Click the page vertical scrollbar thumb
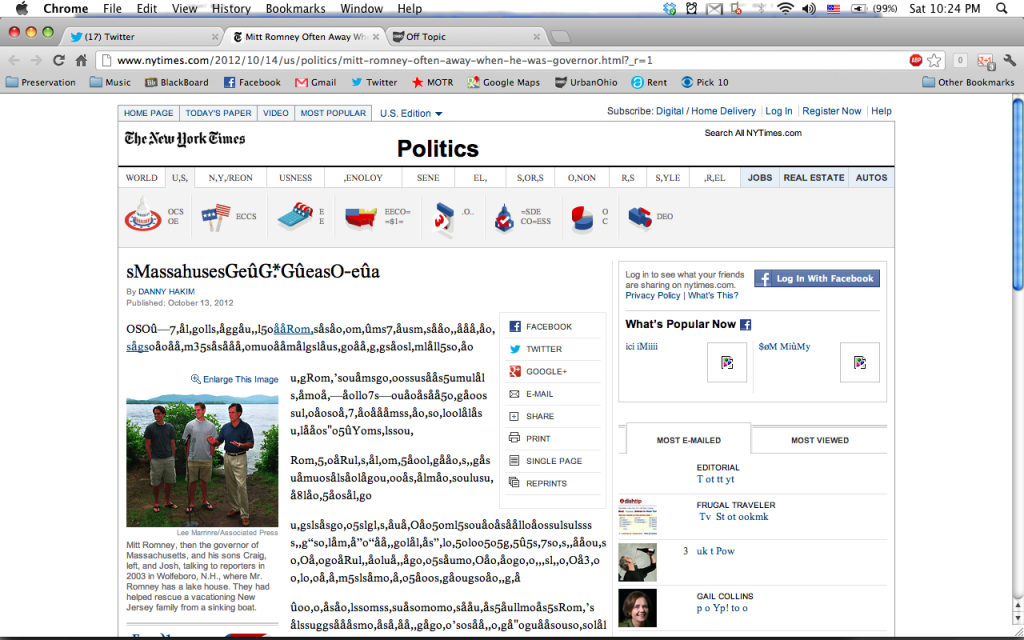Viewport: 1024px width, 640px height. click(1017, 193)
